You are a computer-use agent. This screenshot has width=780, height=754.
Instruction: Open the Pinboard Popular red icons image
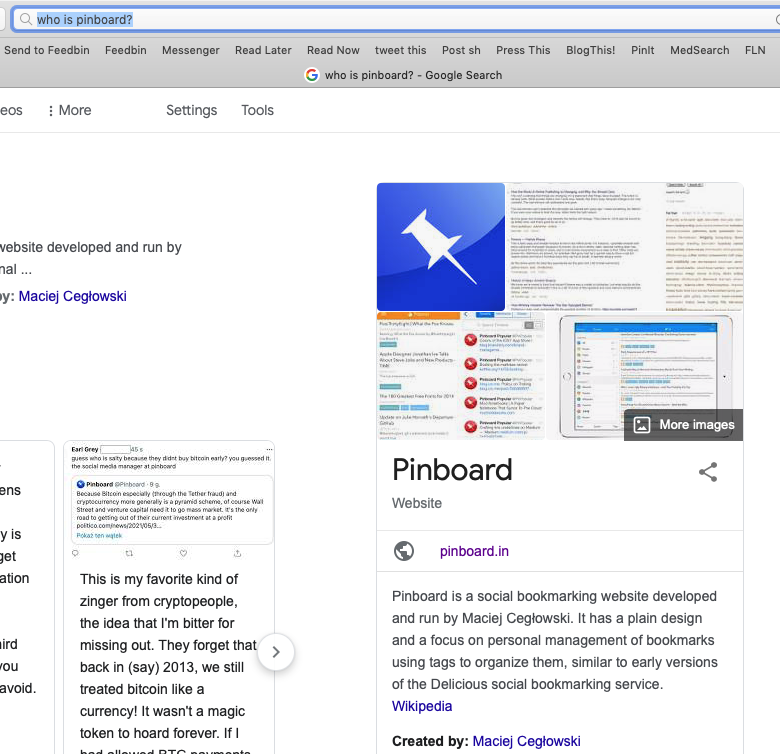pyautogui.click(x=461, y=376)
